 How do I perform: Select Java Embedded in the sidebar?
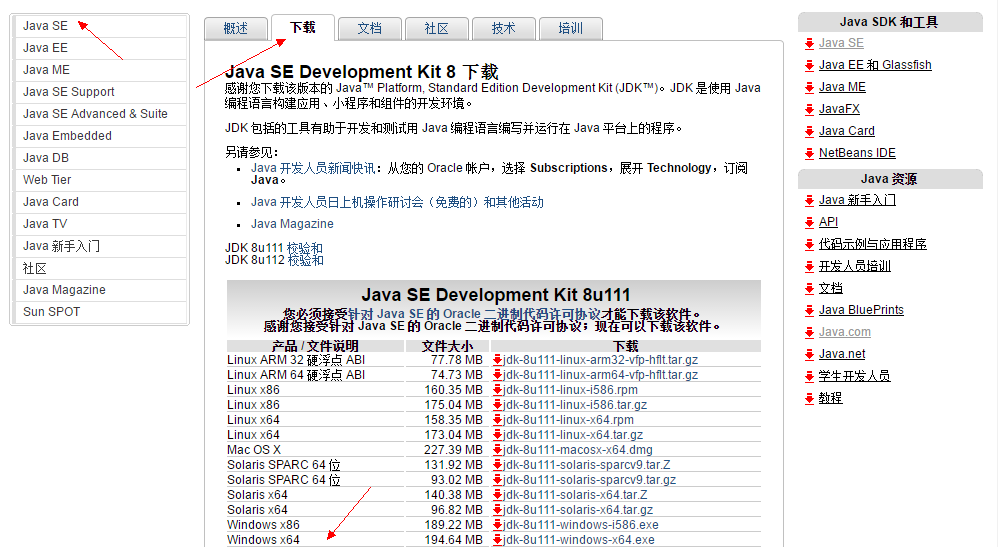click(x=101, y=136)
